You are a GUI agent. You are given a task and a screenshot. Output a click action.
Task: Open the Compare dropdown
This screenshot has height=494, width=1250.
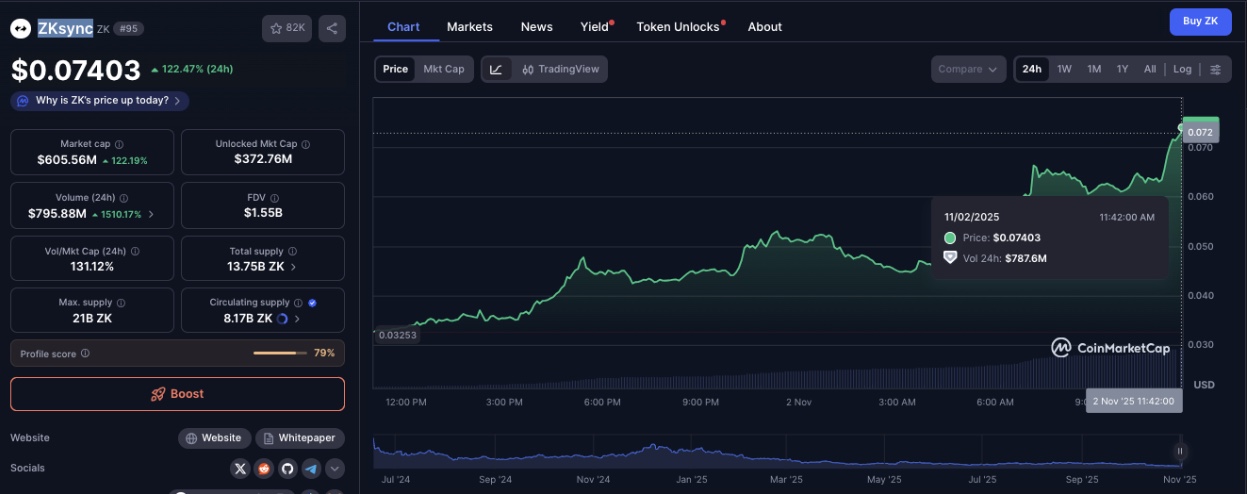point(967,69)
